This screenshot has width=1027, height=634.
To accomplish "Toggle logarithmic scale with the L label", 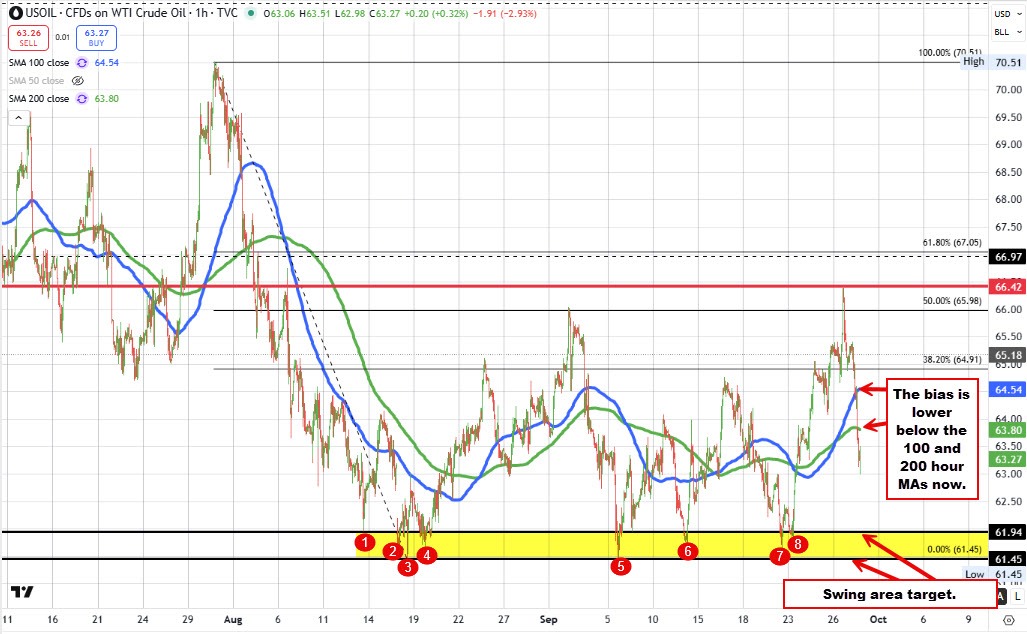I will tap(1017, 595).
